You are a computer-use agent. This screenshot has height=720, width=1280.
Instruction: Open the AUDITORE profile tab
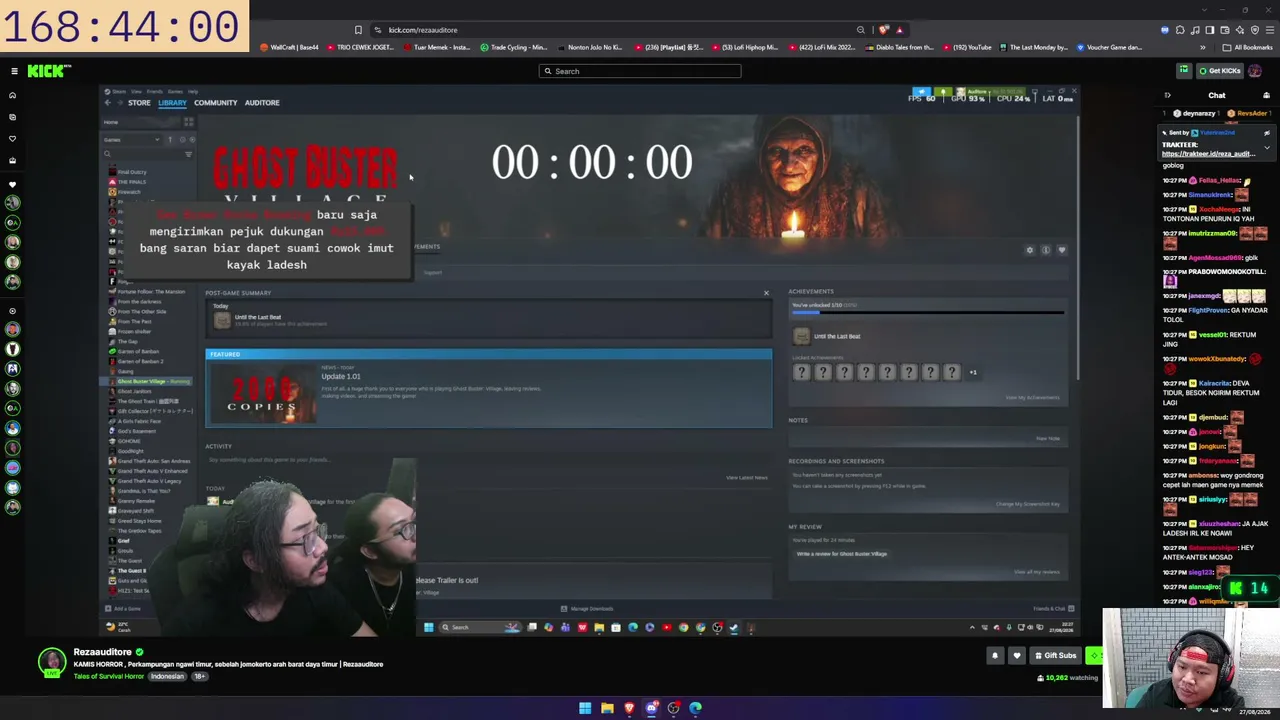[262, 102]
